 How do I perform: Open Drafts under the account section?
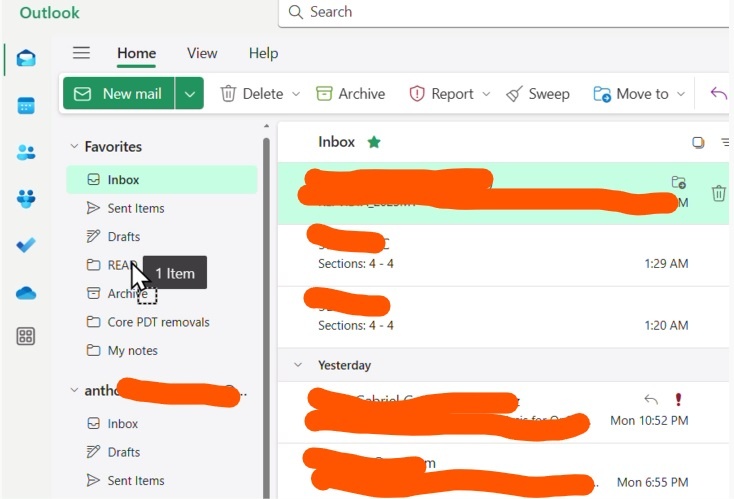pyautogui.click(x=162, y=452)
